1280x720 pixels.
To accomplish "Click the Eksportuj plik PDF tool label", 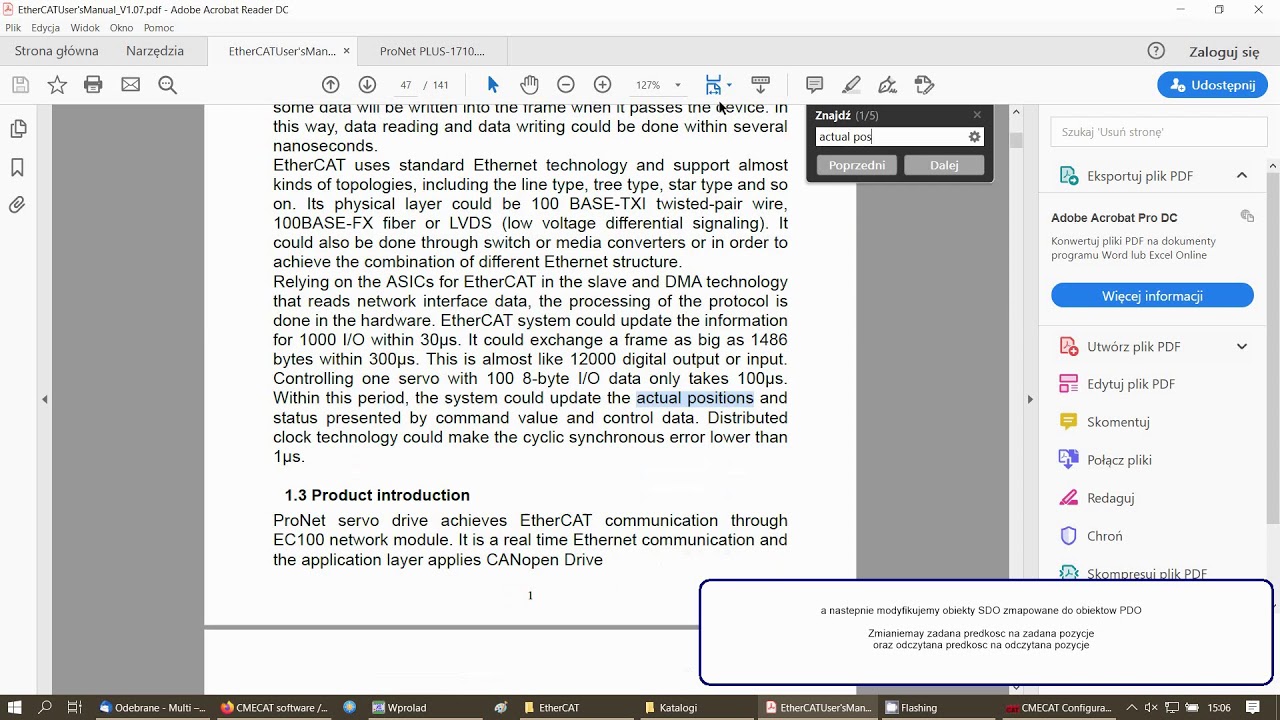I will point(1140,176).
